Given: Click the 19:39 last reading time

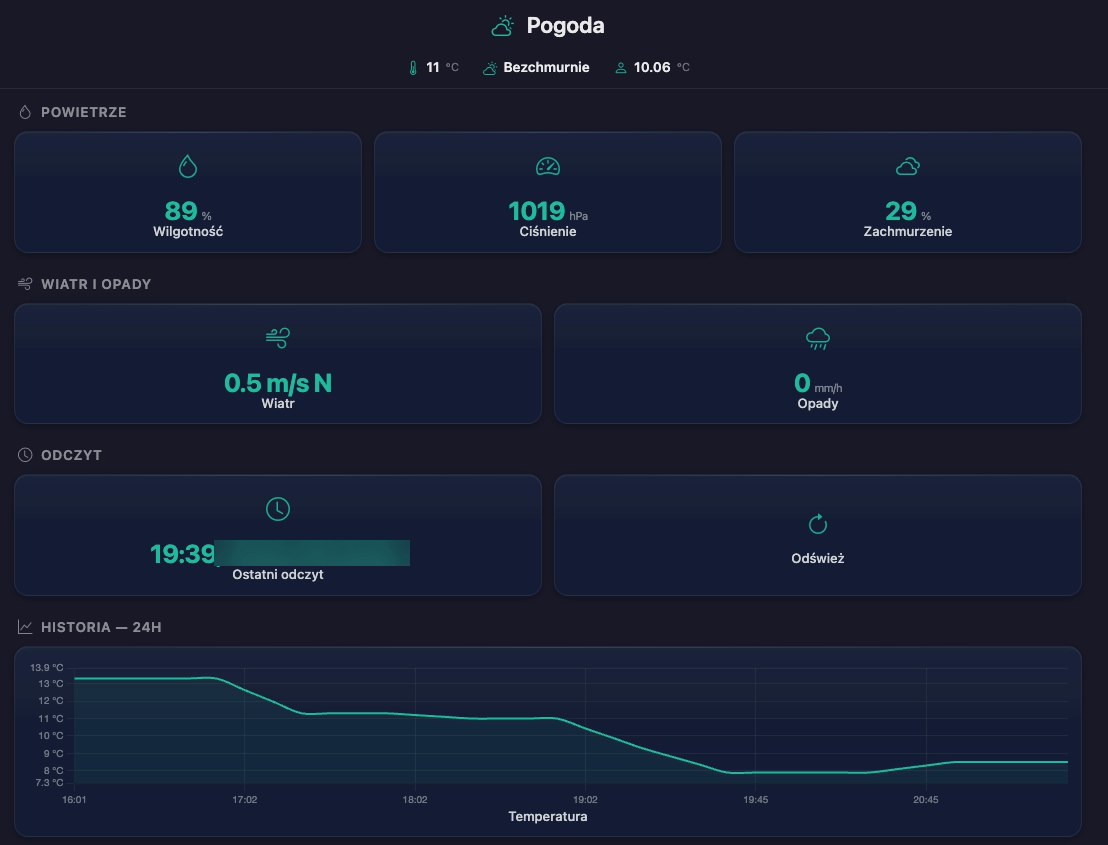Looking at the screenshot, I should (x=183, y=554).
